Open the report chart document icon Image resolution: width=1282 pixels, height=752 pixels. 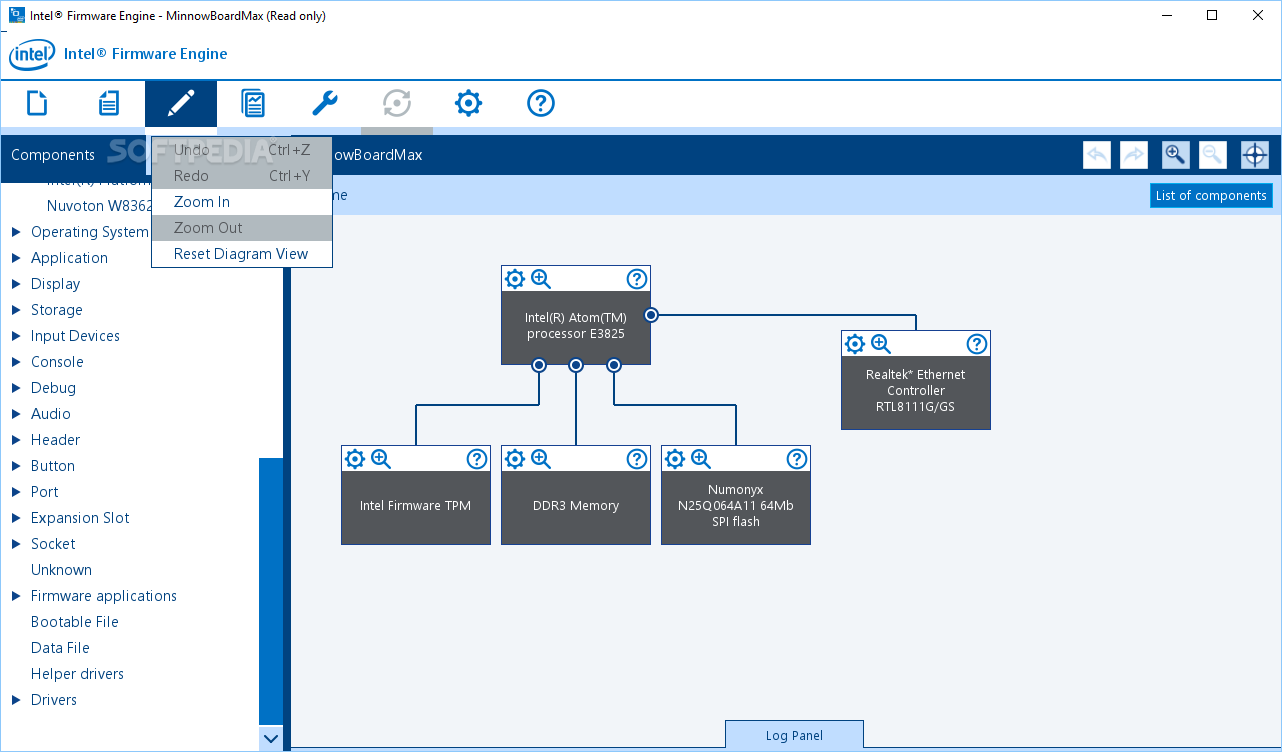pos(253,103)
